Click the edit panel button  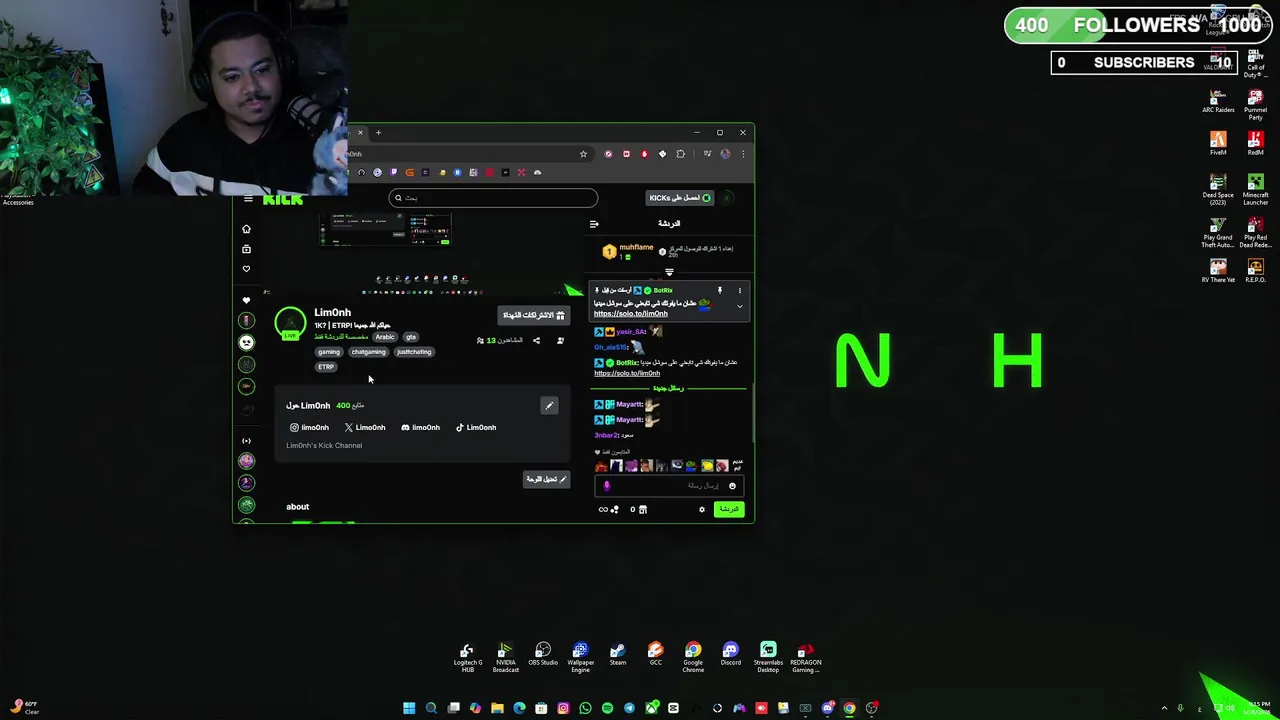point(547,480)
